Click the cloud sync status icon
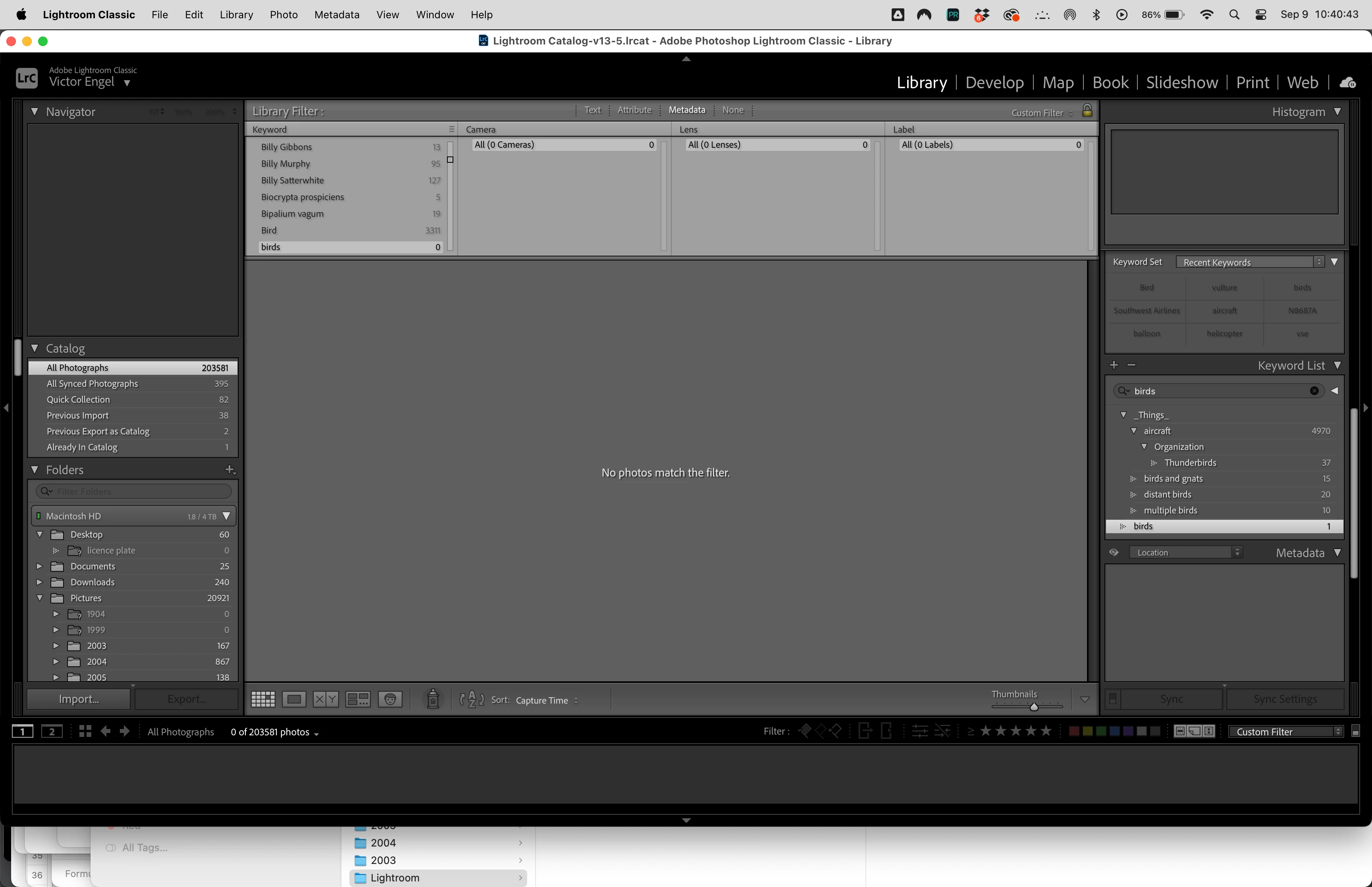Image resolution: width=1372 pixels, height=887 pixels. pos(1347,83)
